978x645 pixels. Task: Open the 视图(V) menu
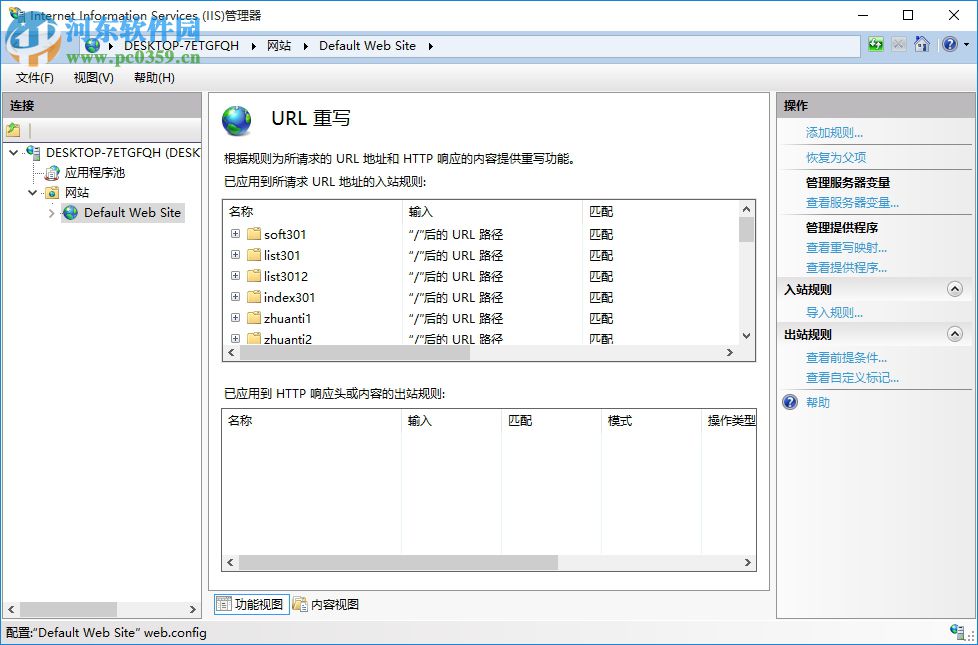[92, 77]
